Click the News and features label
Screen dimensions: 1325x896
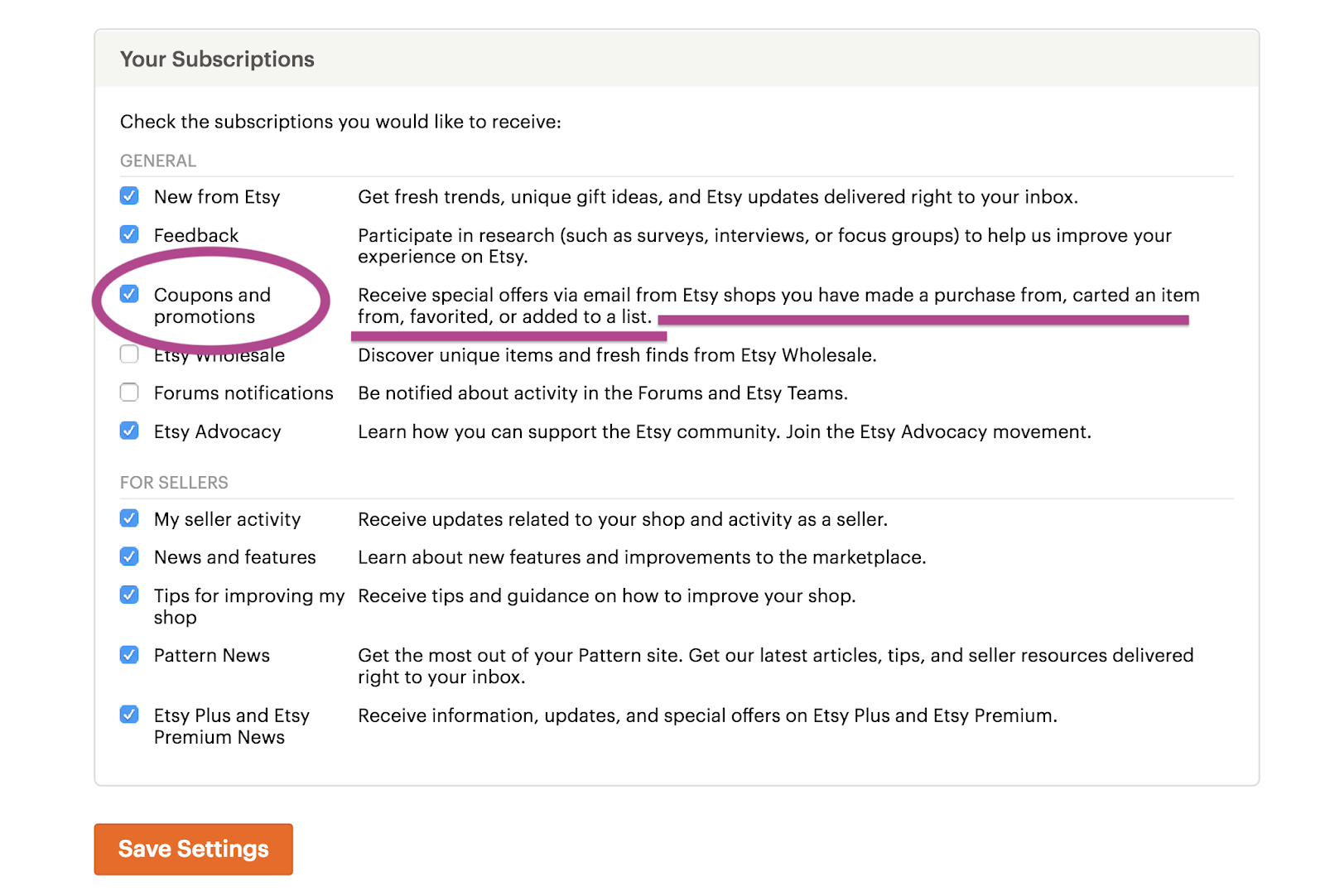click(235, 557)
